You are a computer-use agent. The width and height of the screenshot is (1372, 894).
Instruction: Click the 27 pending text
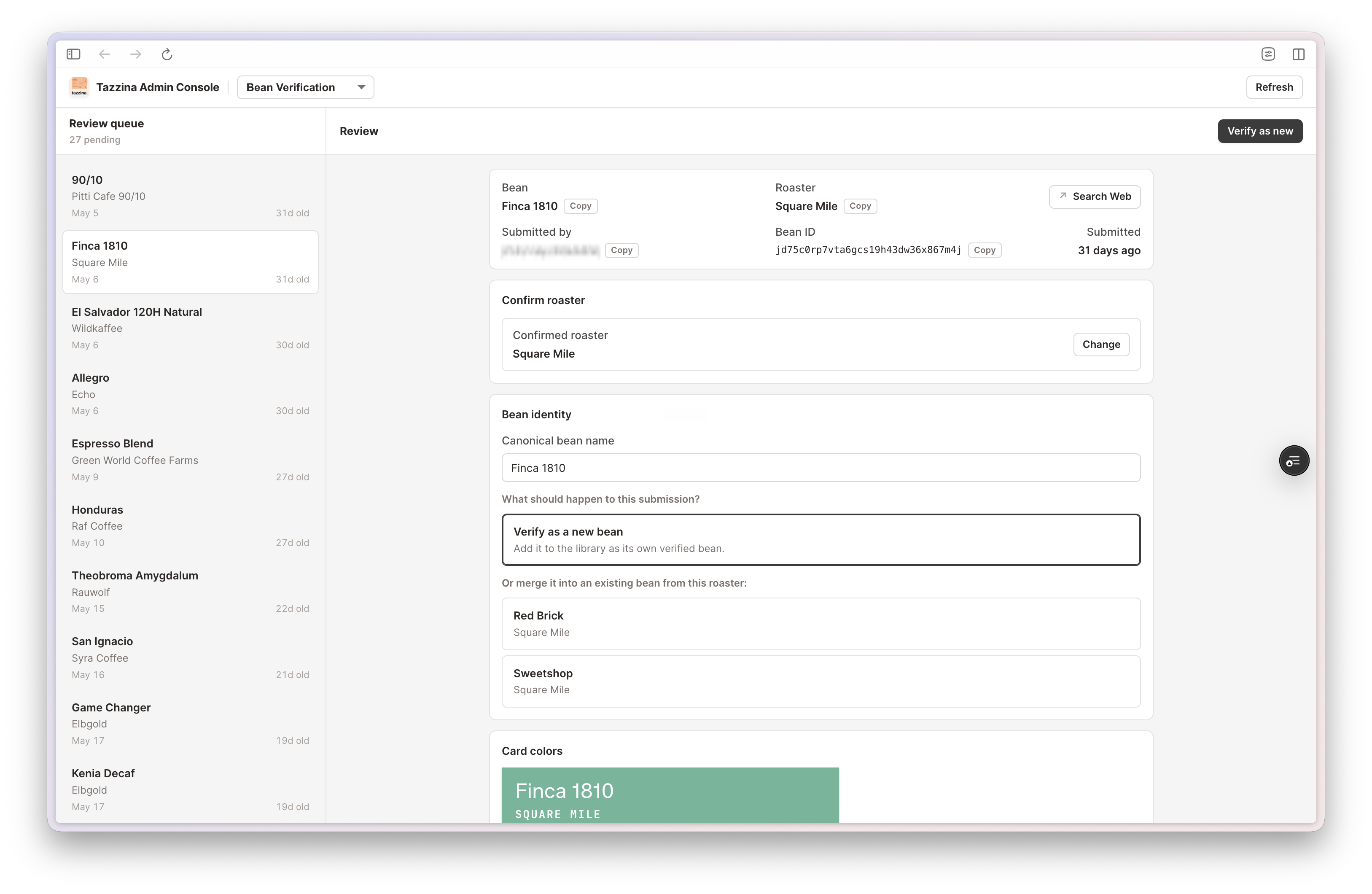[94, 140]
